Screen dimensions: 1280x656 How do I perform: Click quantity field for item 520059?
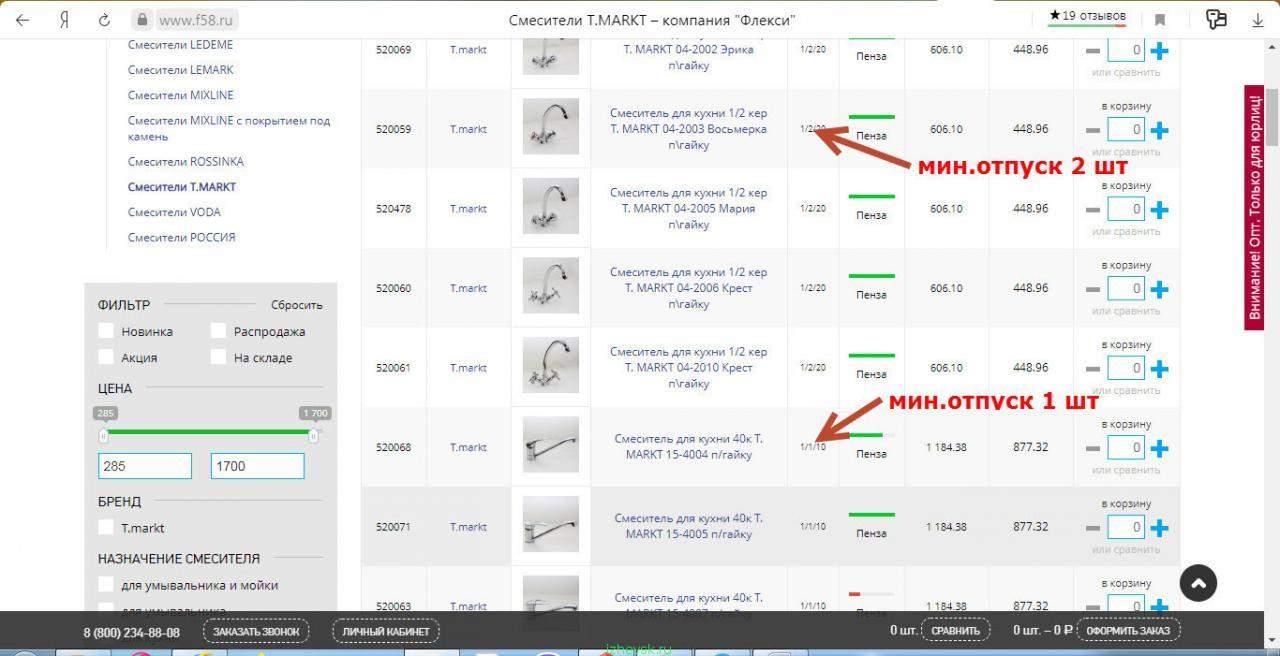tap(1126, 130)
